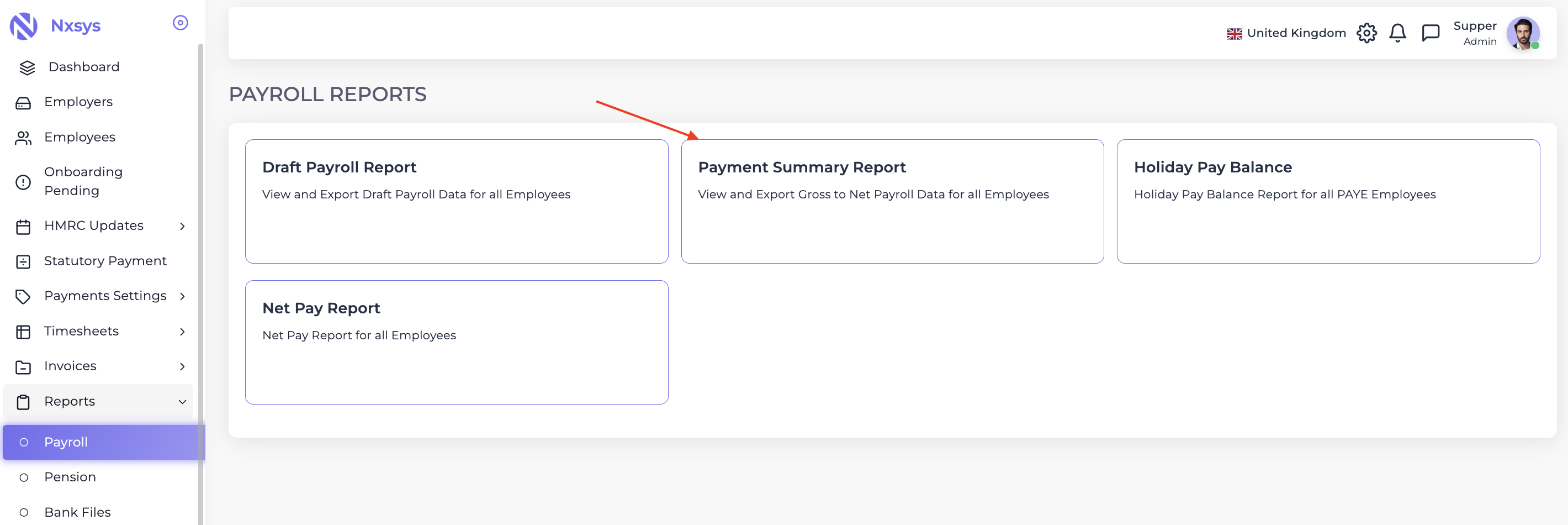Open settings via the gear icon
This screenshot has height=525, width=1568.
point(1366,33)
